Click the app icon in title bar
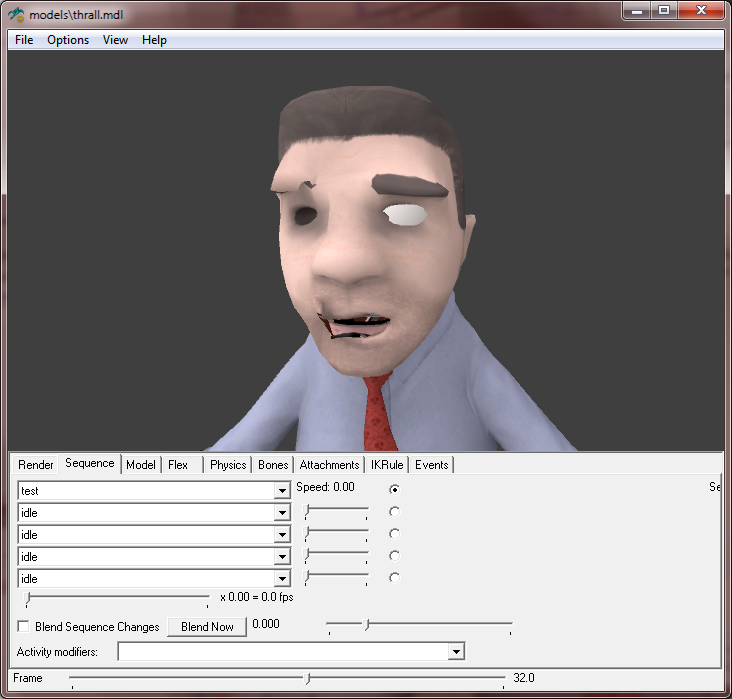 pyautogui.click(x=16, y=14)
